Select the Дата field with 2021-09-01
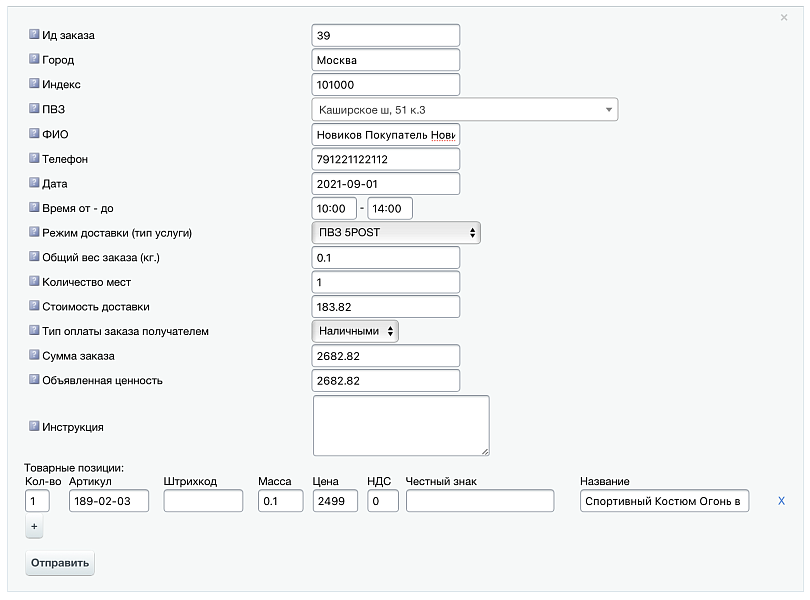The height and width of the screenshot is (600, 810). point(386,184)
